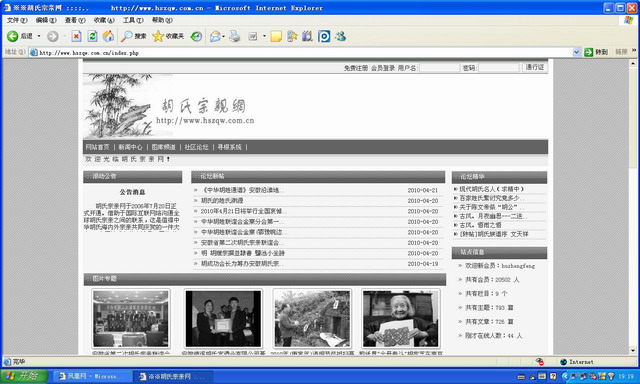Open the 工具 (Tools) menu

point(133,20)
